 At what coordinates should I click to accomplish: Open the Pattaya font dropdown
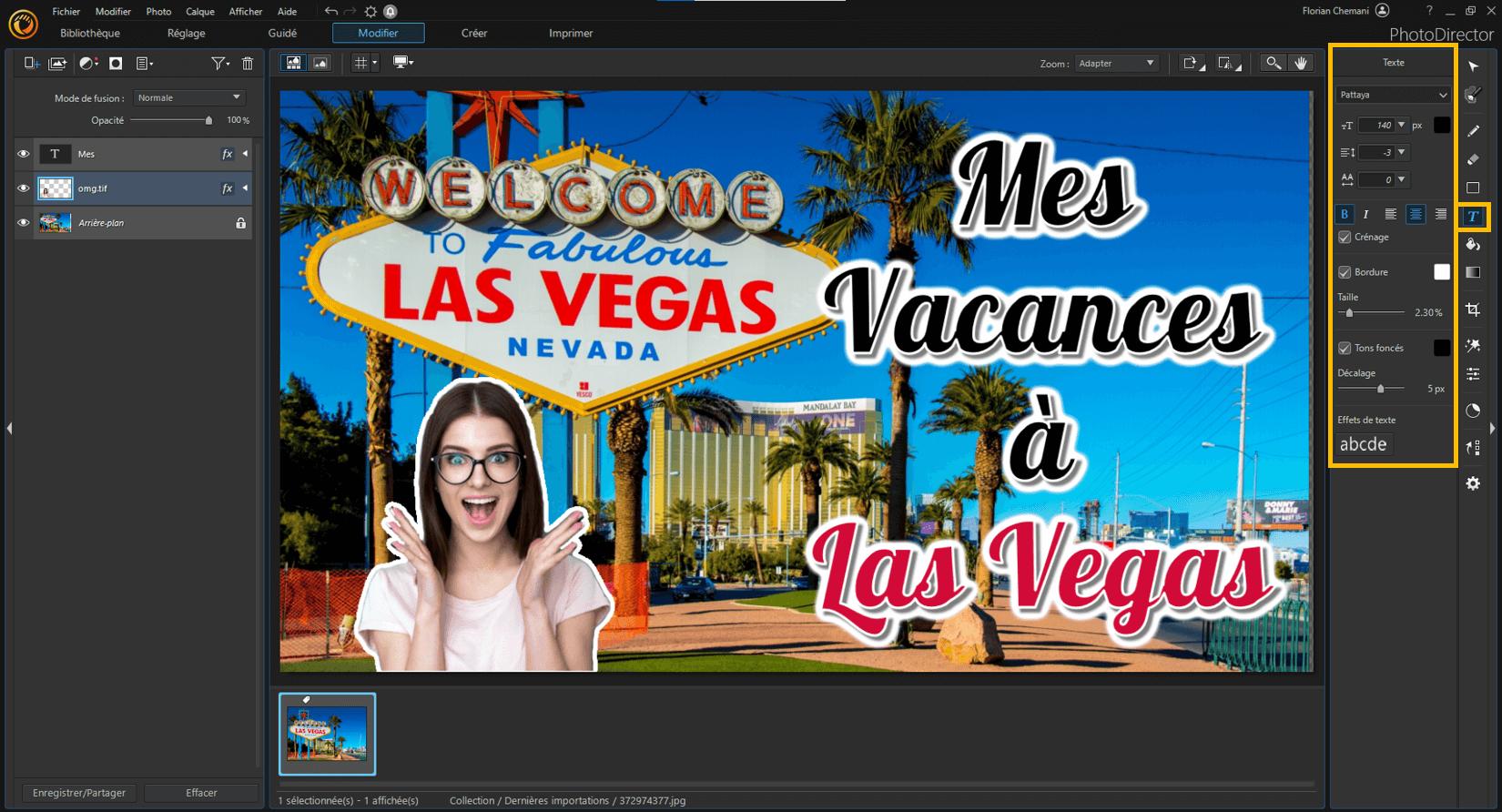1393,95
